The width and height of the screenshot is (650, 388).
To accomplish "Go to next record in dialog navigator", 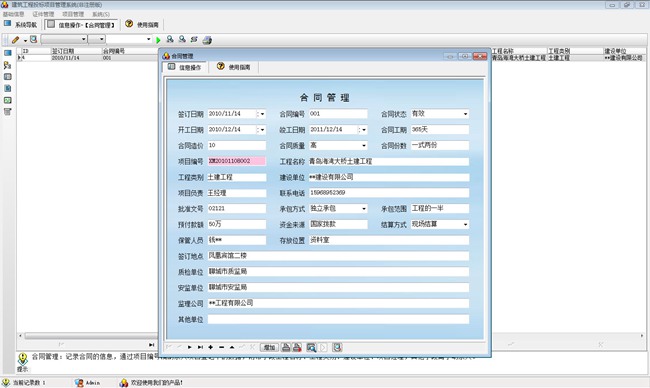I will click(x=189, y=347).
